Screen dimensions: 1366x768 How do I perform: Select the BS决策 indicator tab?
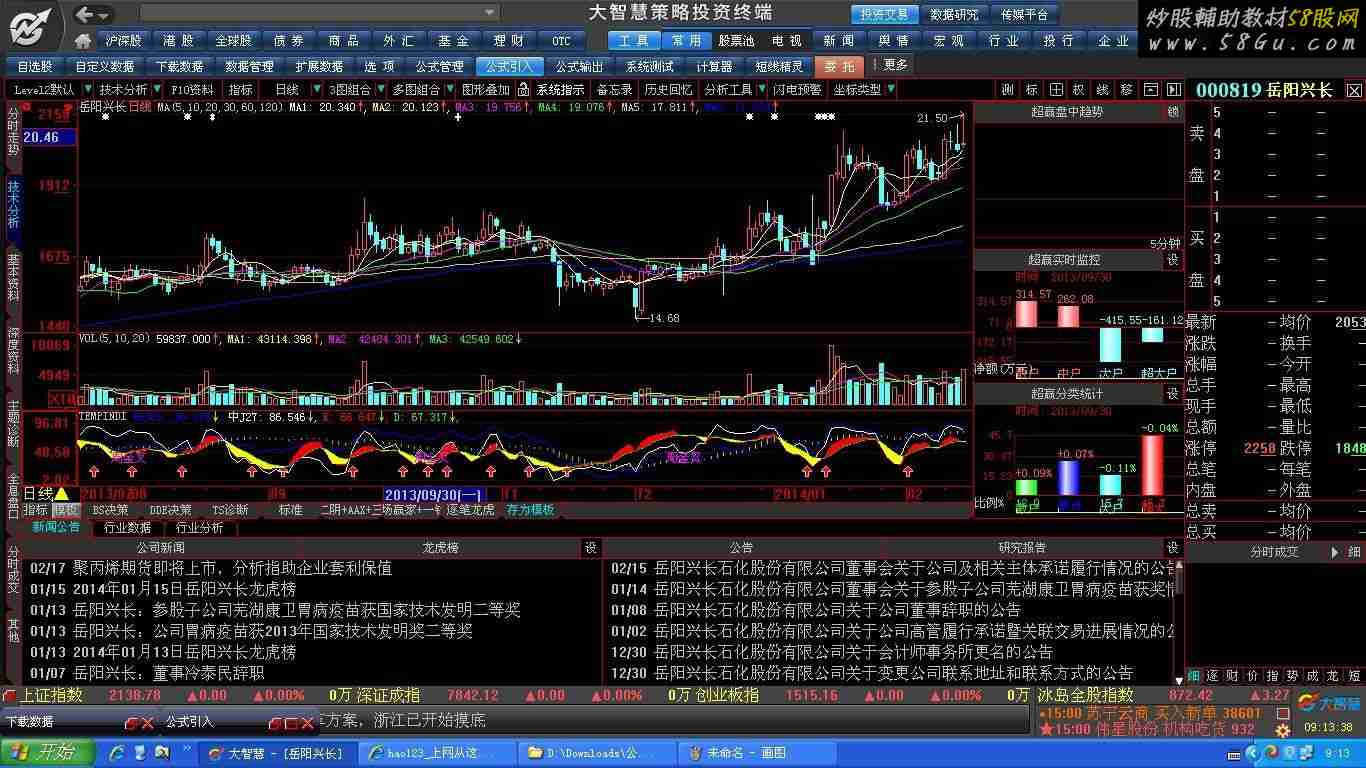click(110, 510)
